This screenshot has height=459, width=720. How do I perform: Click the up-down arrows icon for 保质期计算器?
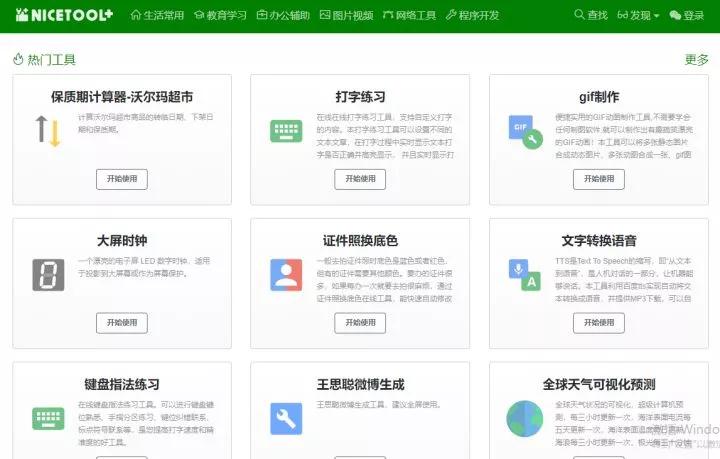click(48, 131)
